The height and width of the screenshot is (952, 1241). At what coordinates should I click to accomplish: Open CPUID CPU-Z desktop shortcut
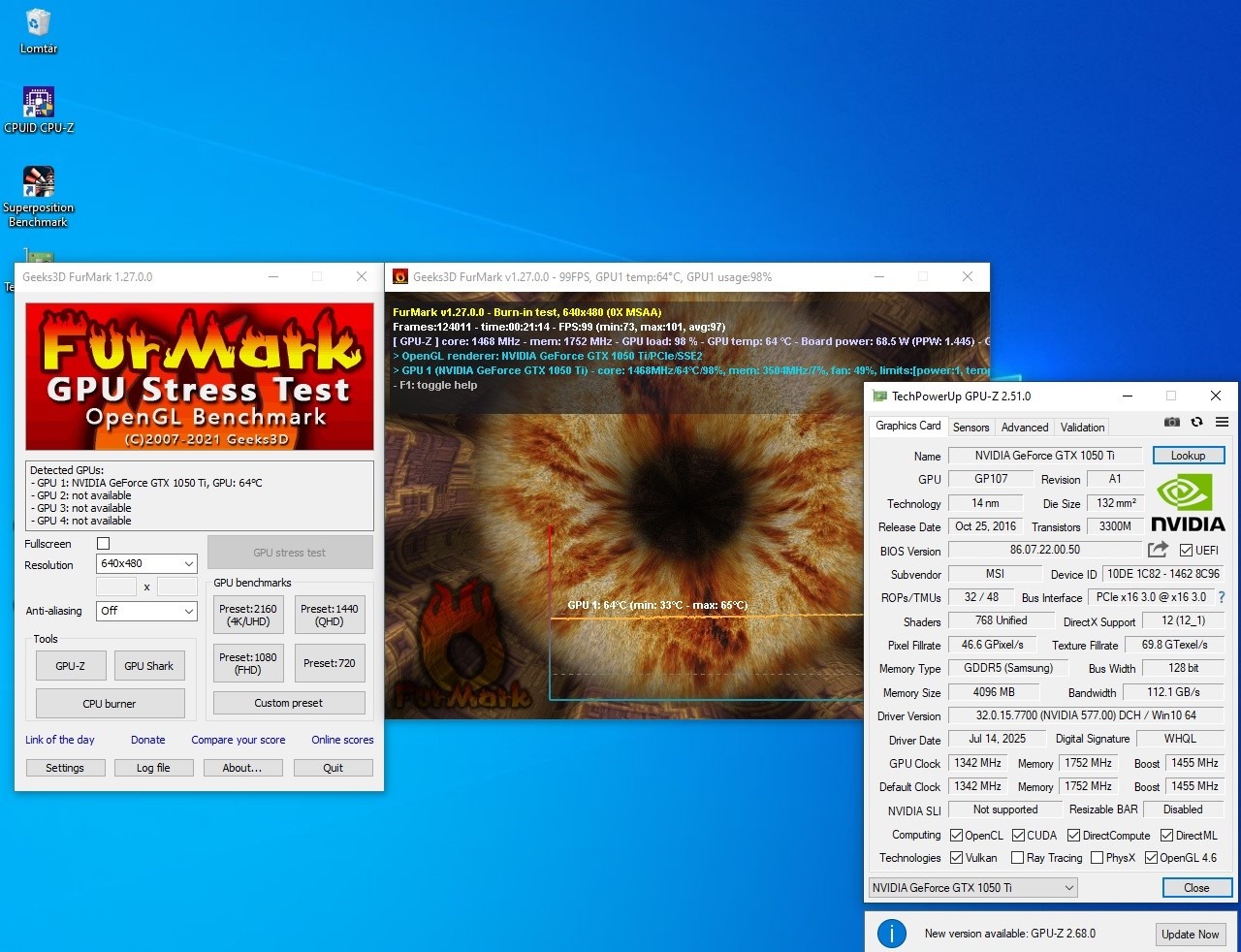pyautogui.click(x=39, y=109)
